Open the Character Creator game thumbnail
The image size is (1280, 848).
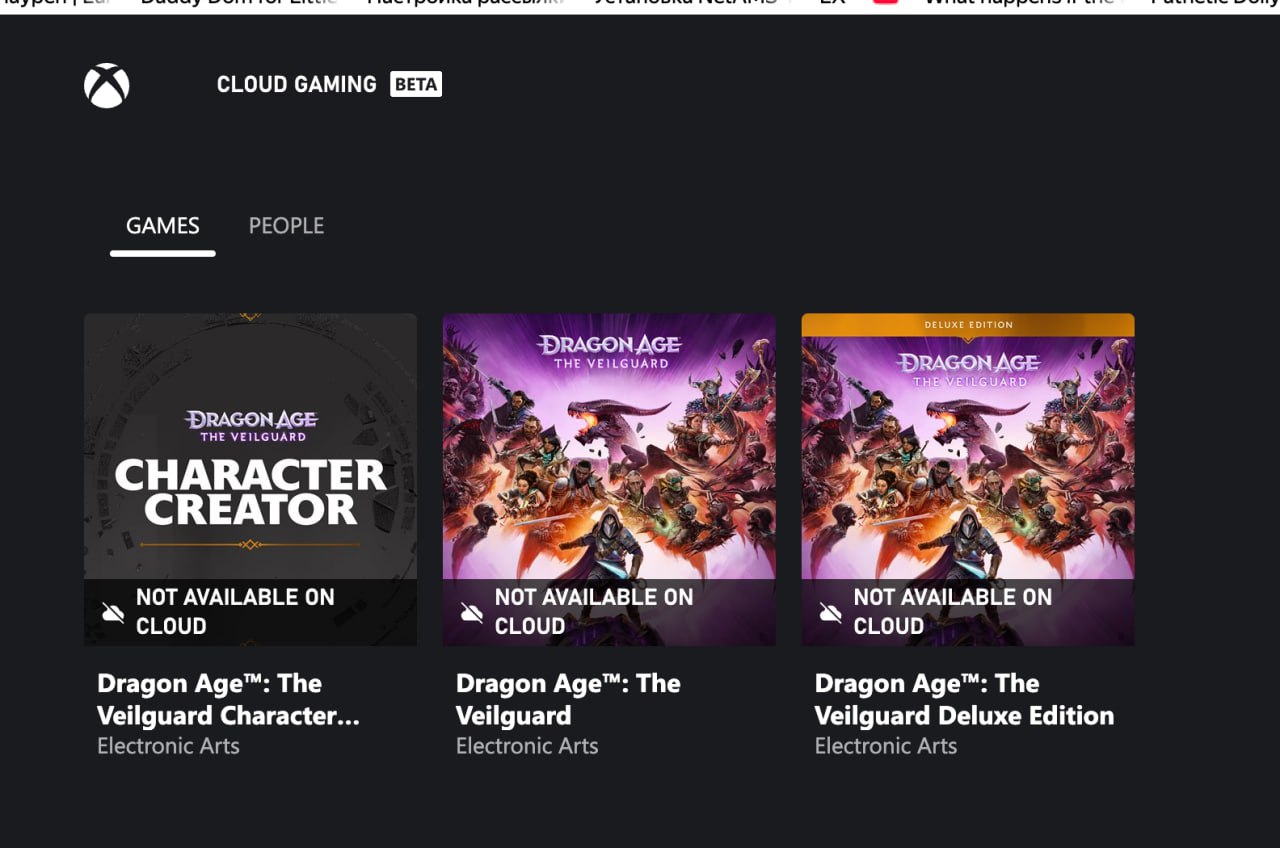250,479
